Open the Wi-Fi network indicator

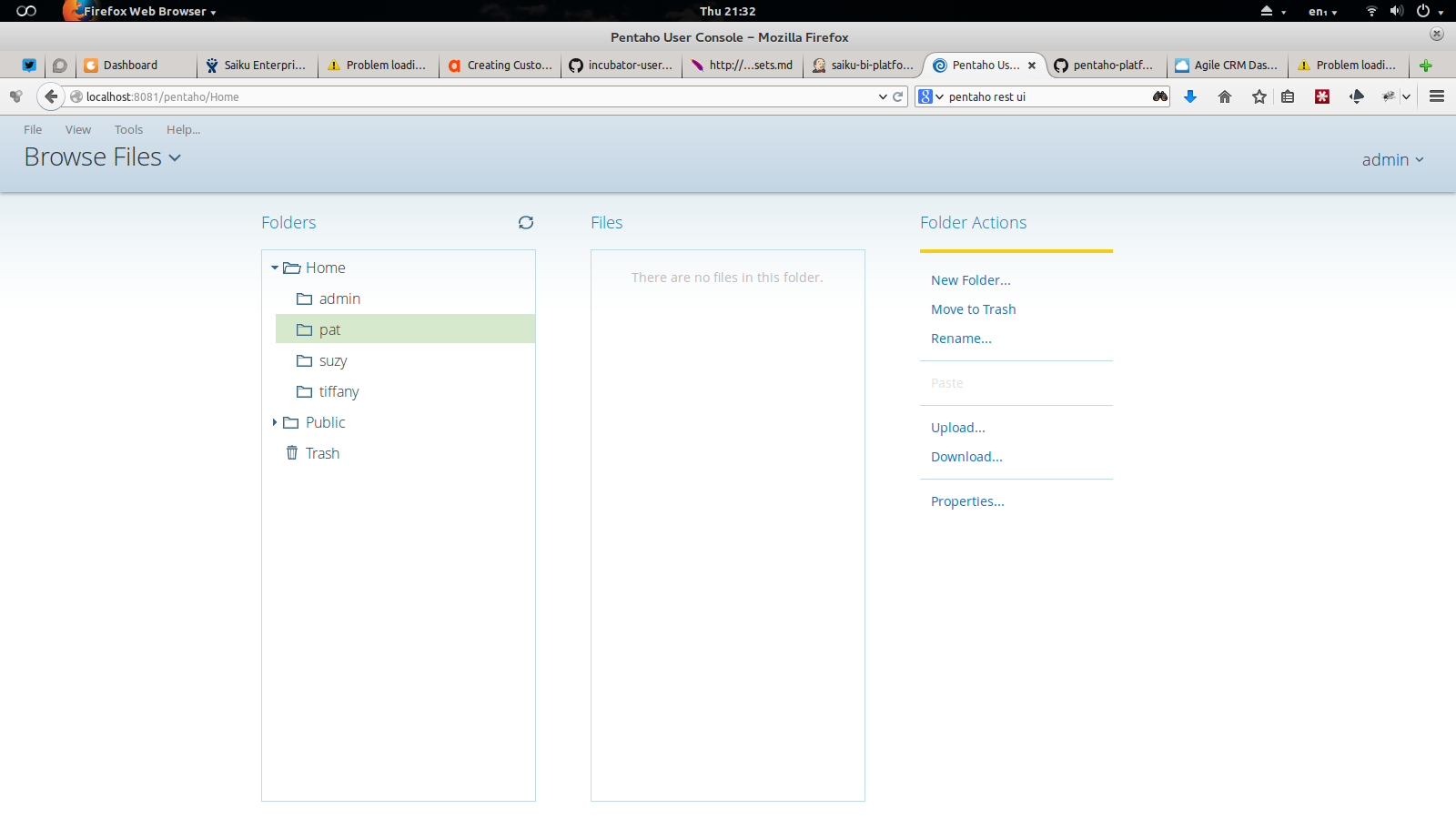click(1371, 11)
